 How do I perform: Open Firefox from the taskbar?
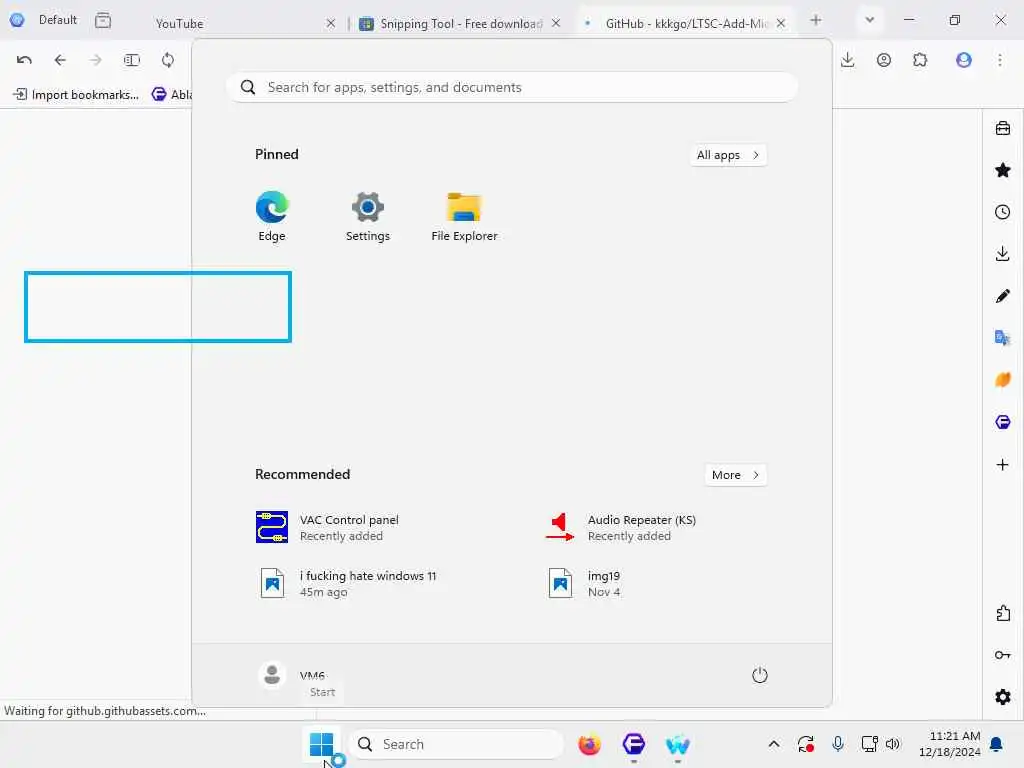pyautogui.click(x=589, y=744)
